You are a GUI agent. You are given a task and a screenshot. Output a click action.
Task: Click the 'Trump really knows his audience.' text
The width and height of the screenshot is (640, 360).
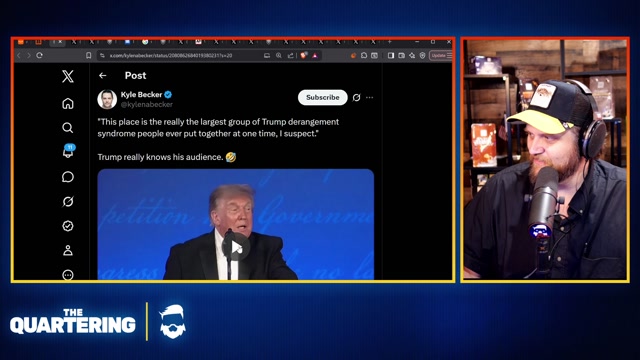coord(160,157)
